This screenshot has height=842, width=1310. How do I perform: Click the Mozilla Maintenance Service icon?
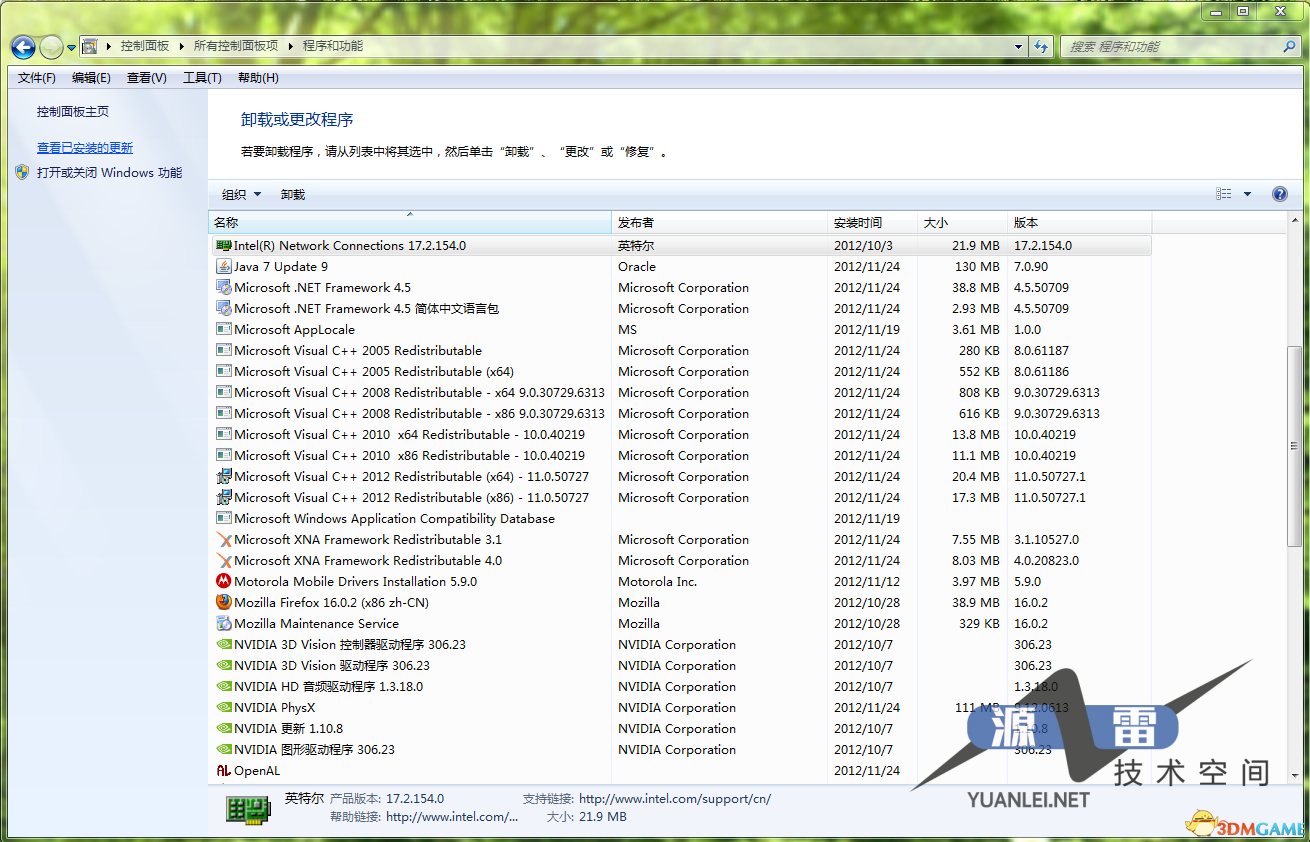[224, 624]
